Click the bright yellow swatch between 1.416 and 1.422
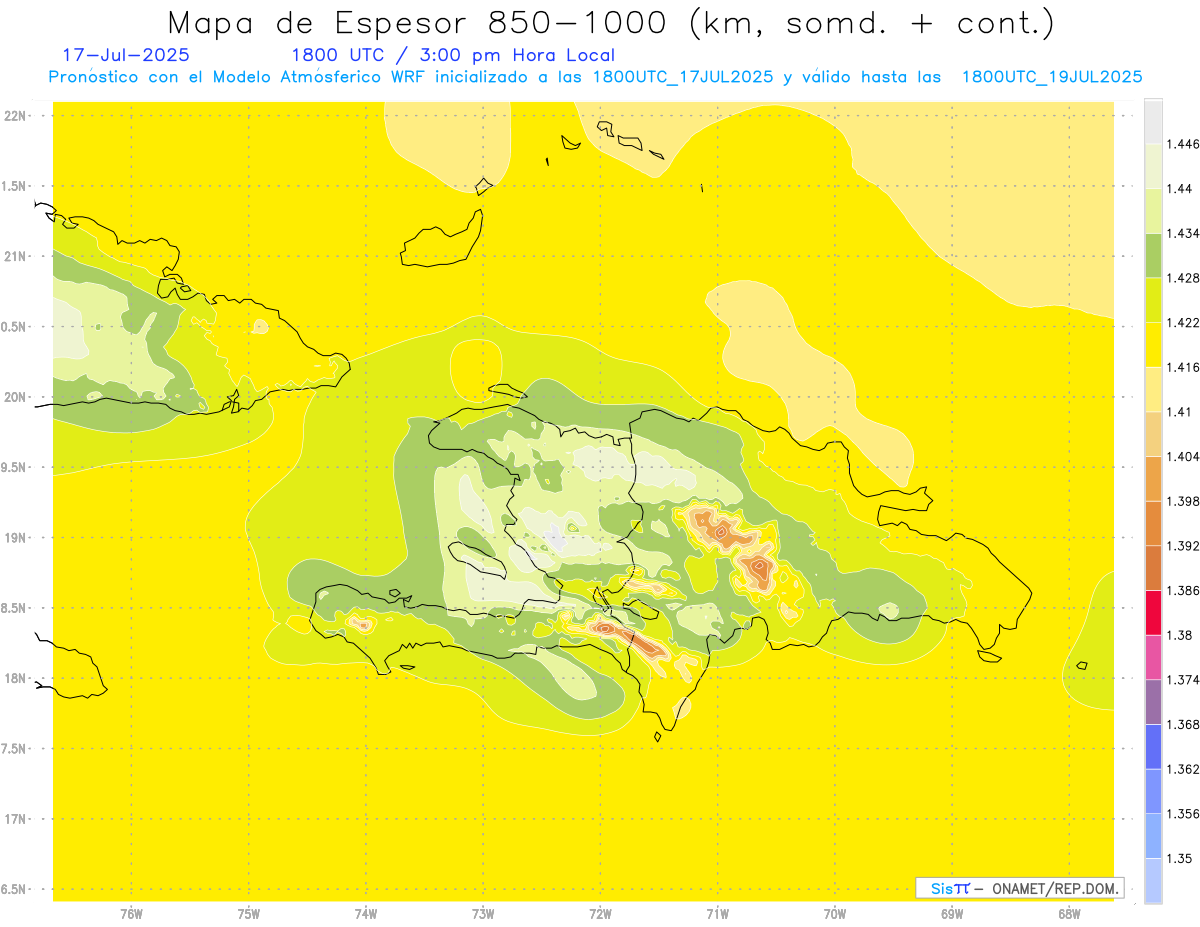1200x927 pixels. coord(1153,345)
